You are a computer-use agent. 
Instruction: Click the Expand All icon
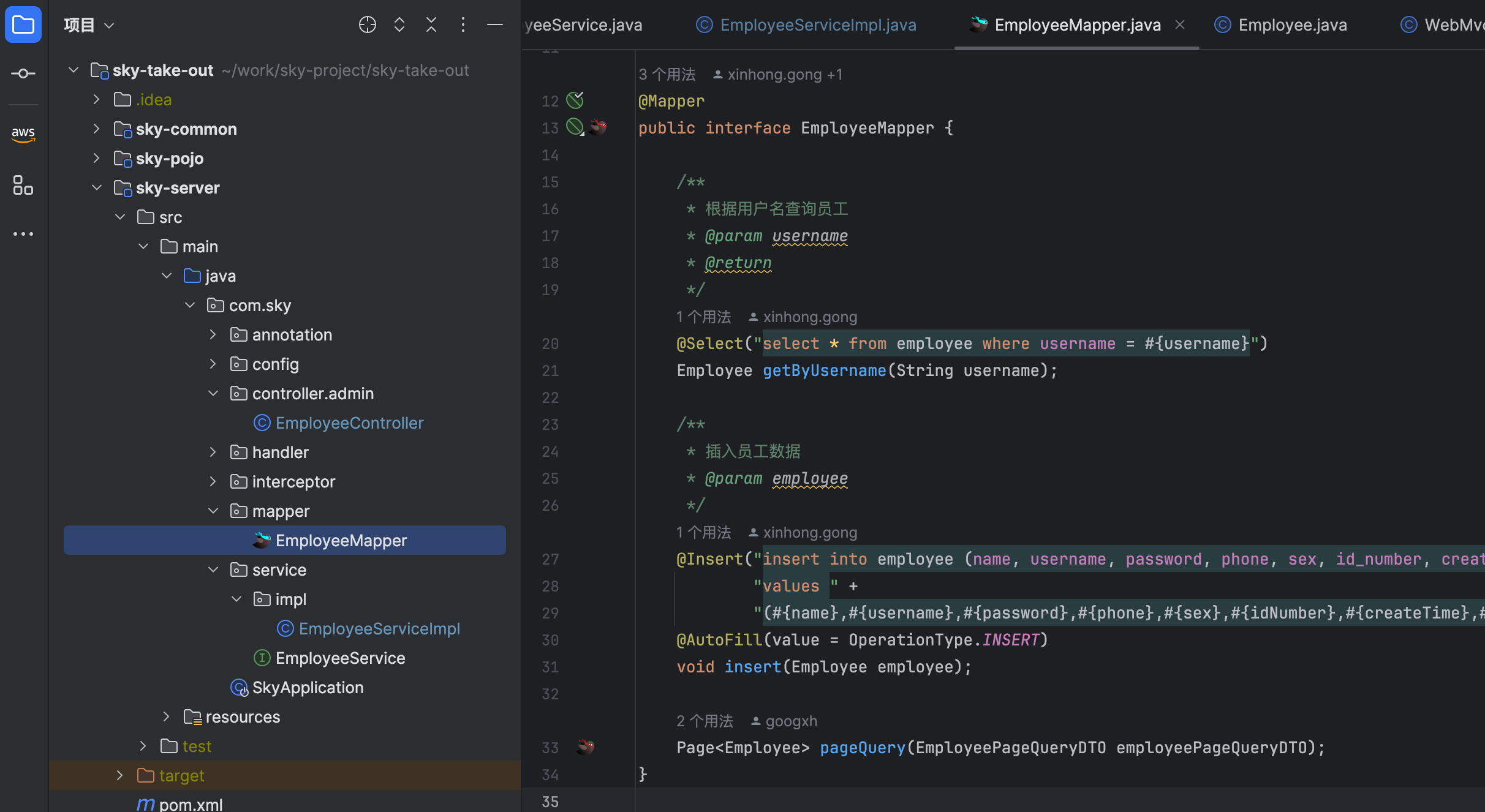coord(399,24)
